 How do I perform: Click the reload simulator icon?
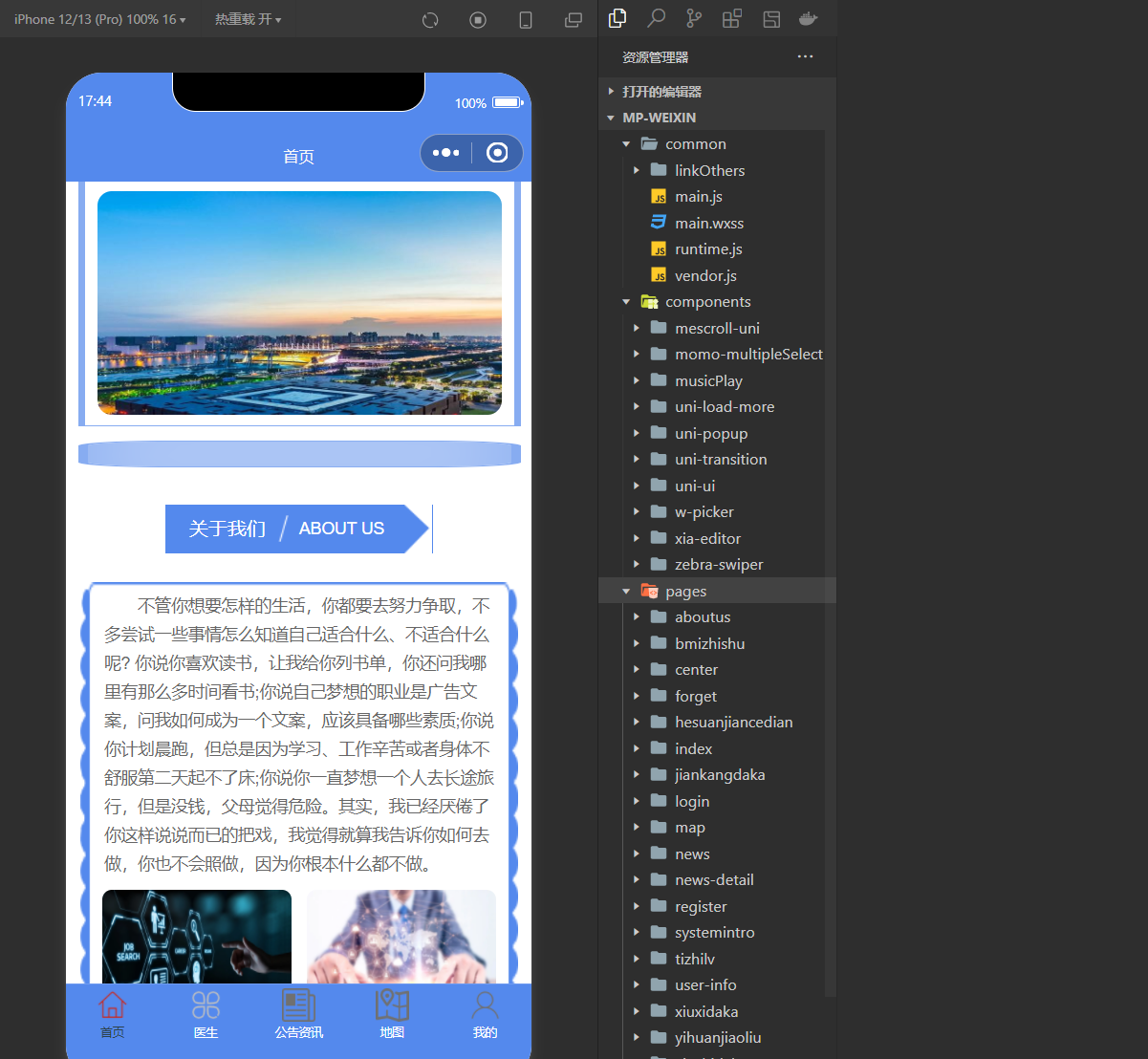430,19
